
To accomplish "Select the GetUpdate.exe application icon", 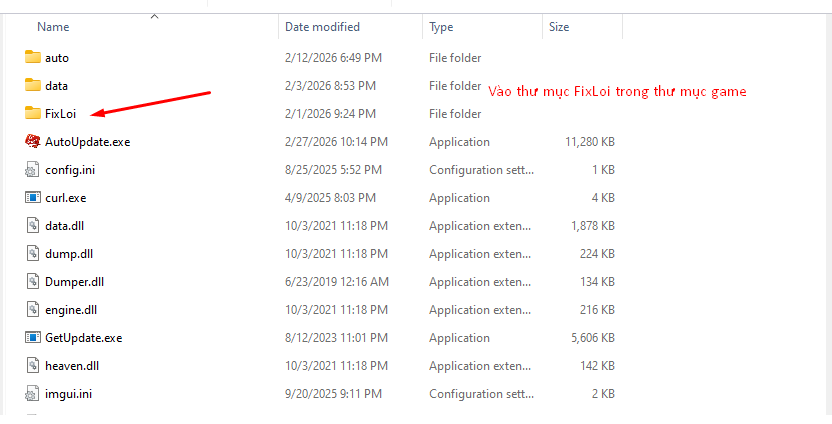I will 32,337.
